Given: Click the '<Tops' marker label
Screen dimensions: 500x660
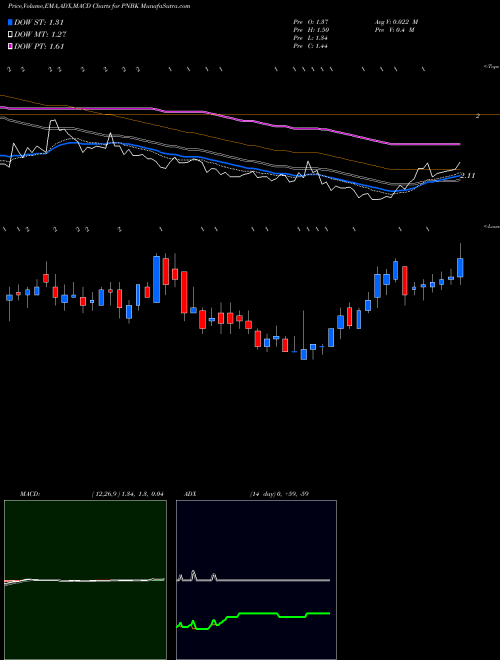Looking at the screenshot, I should [491, 67].
